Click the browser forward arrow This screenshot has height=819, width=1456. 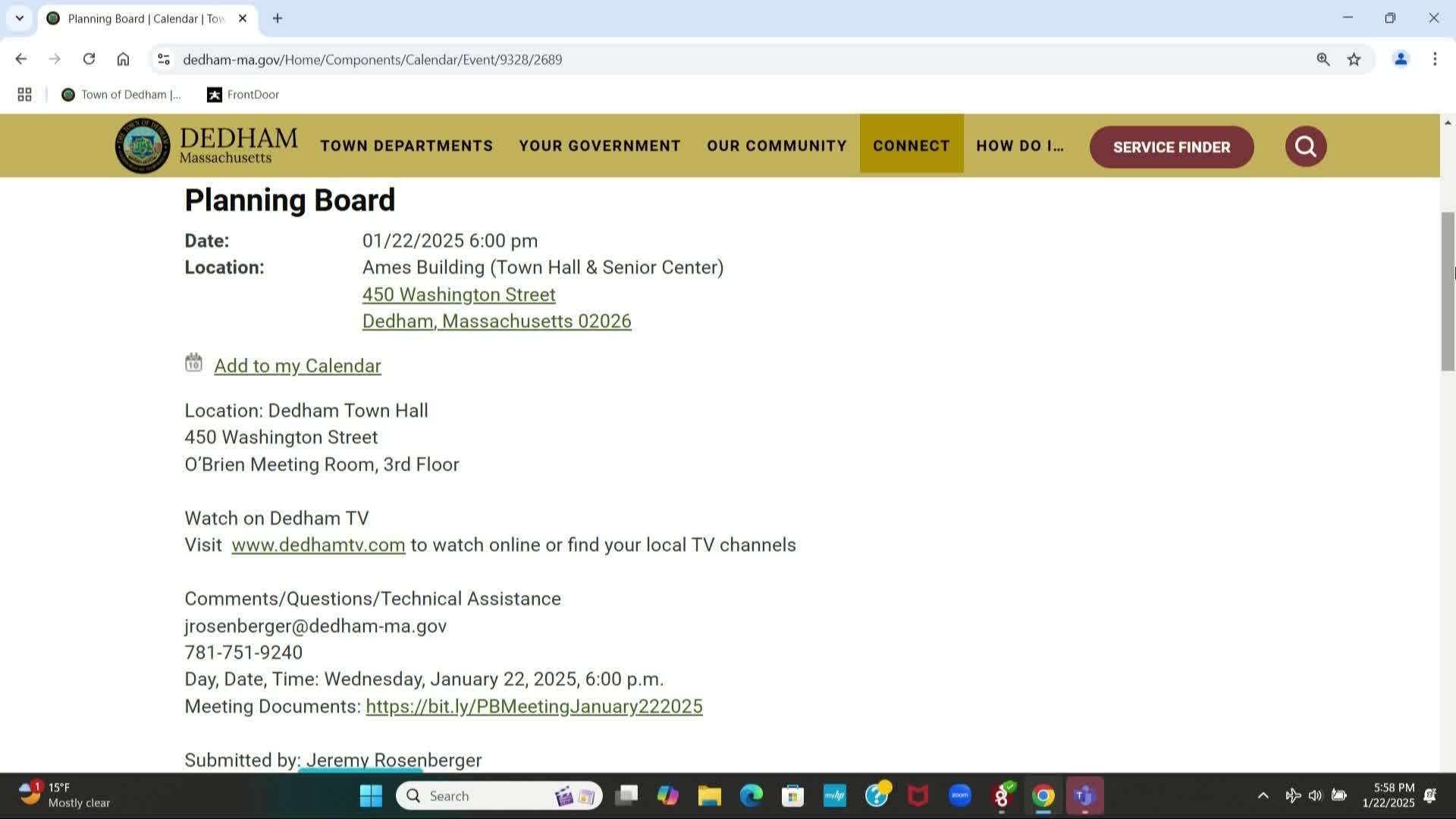pos(55,59)
